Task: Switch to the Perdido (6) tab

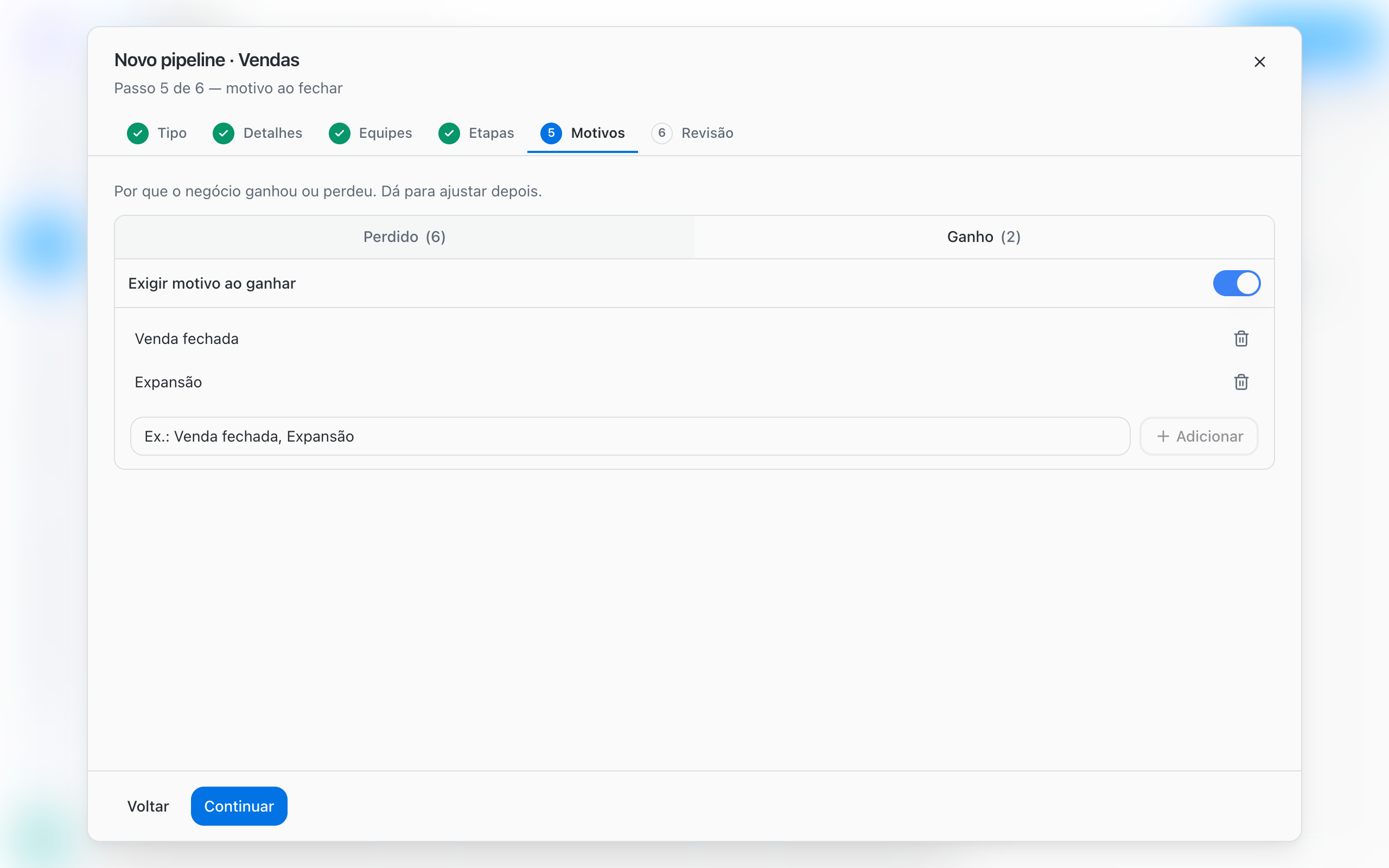Action: click(x=405, y=237)
